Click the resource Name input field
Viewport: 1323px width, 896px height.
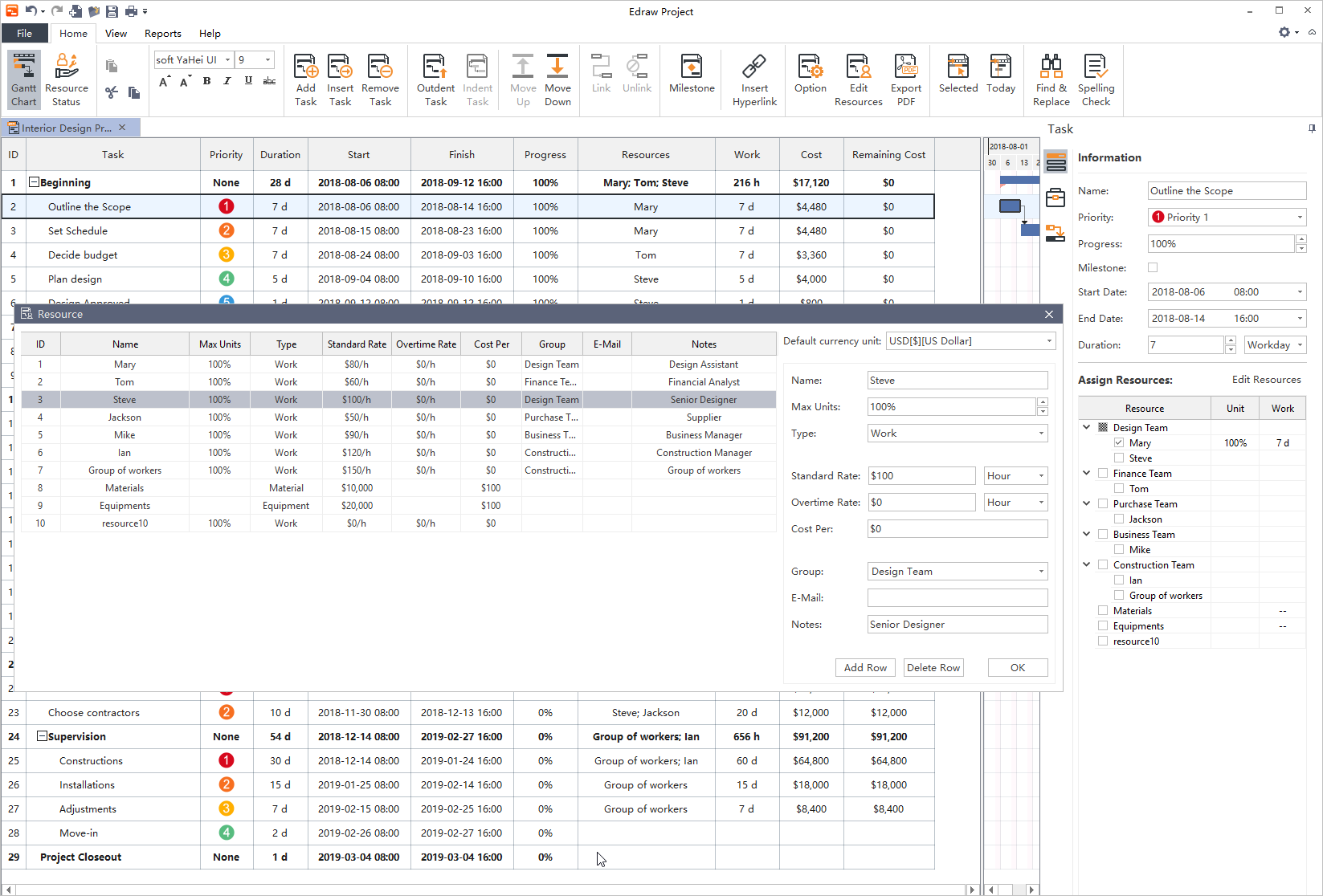[958, 380]
